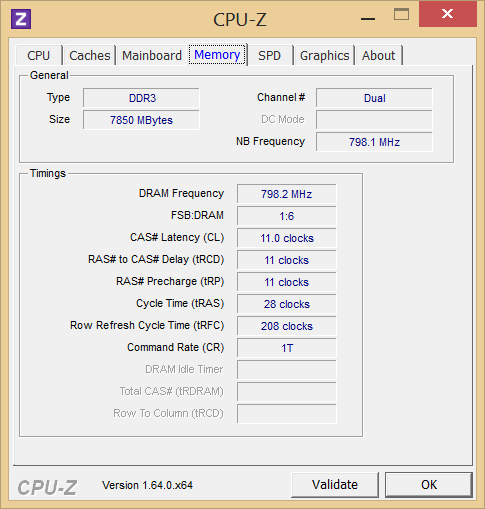The image size is (485, 509).
Task: Click the Version 1.64.0.x64 text
Action: pyautogui.click(x=147, y=485)
